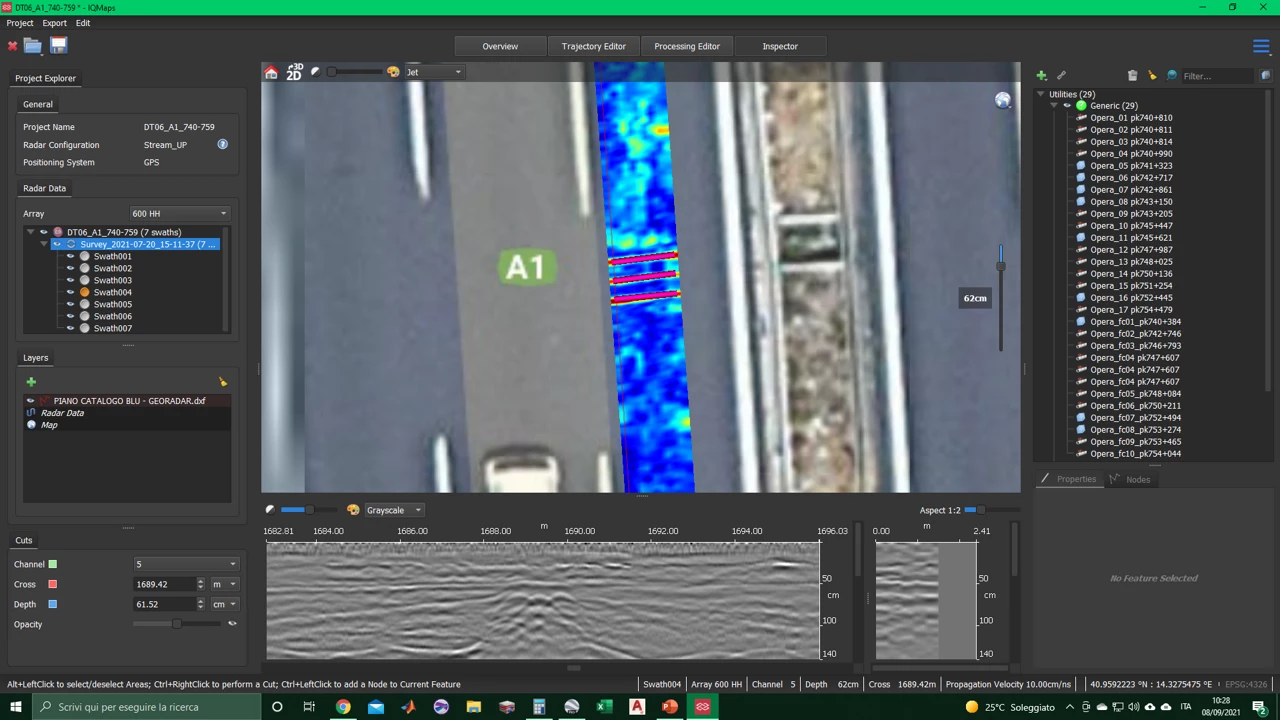Click the radargram palette icon

point(353,510)
